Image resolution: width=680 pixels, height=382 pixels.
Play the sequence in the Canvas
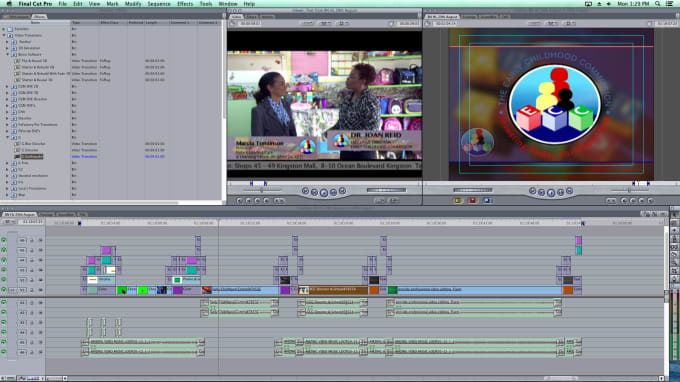(551, 193)
